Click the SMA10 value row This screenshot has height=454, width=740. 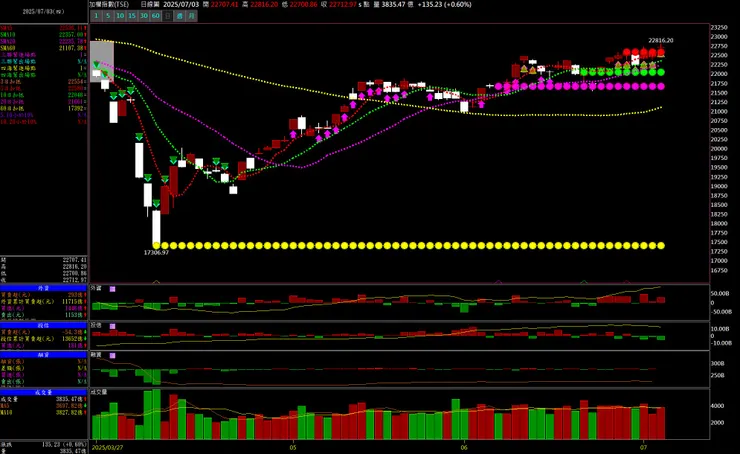[43, 35]
